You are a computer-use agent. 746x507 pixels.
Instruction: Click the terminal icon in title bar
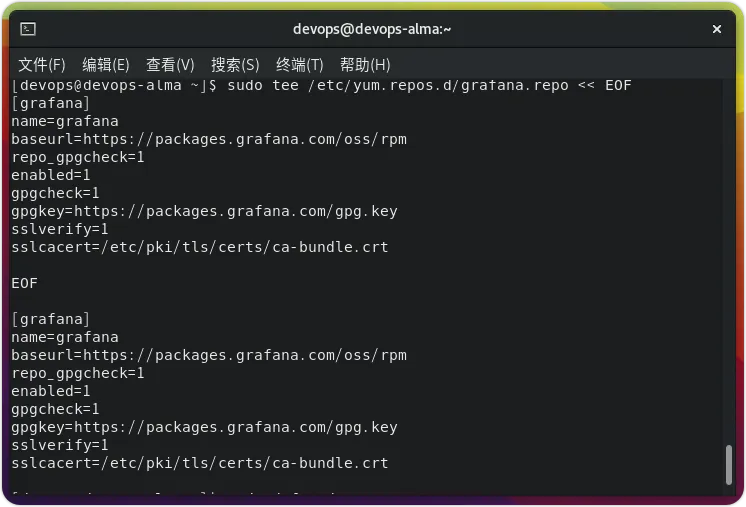click(x=28, y=29)
